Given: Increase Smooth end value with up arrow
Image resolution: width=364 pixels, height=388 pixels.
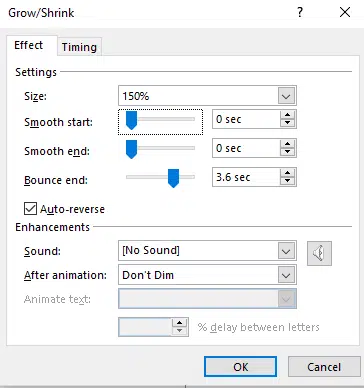Looking at the screenshot, I should pyautogui.click(x=287, y=144).
